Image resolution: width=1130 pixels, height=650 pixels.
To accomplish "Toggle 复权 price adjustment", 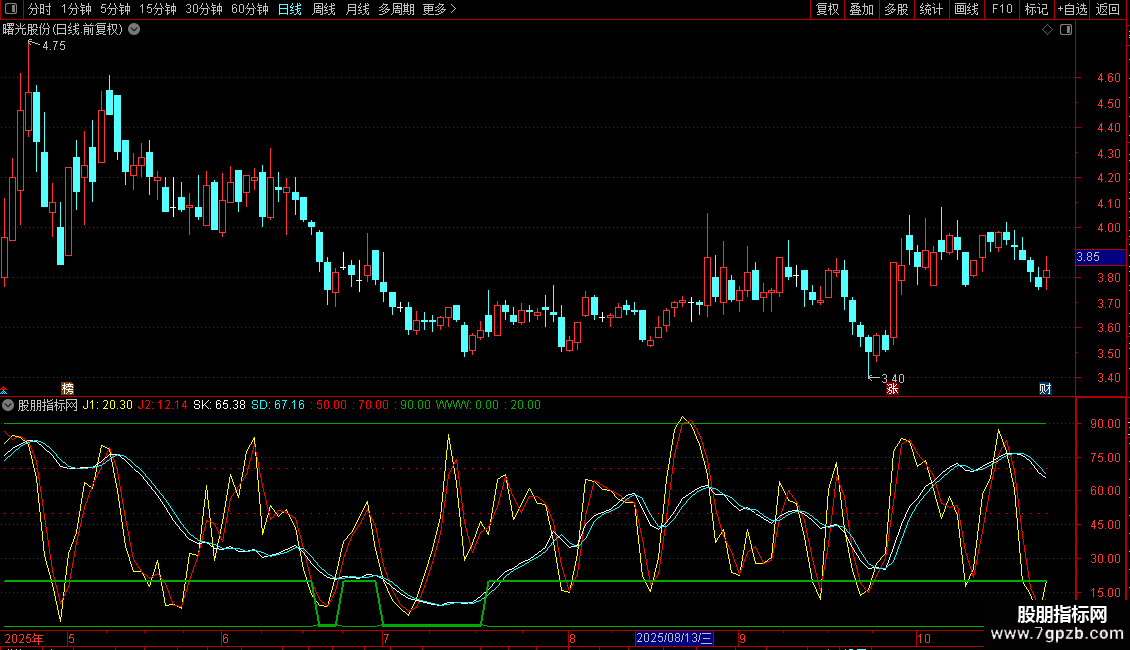I will point(827,9).
